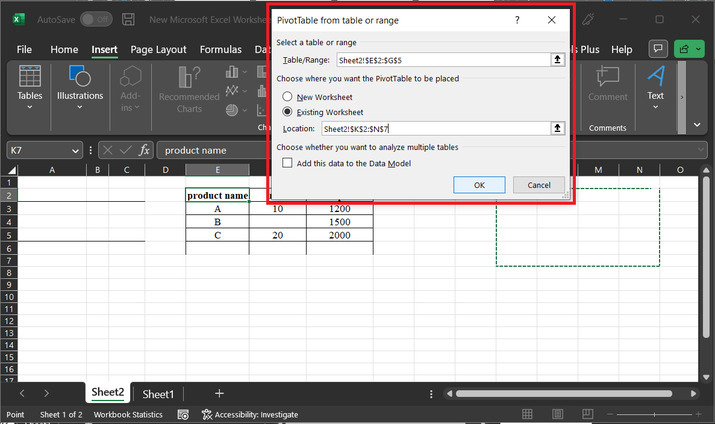Screen dimensions: 715x424
Task: Click the vertical scroll down arrow
Action: pyautogui.click(x=706, y=377)
